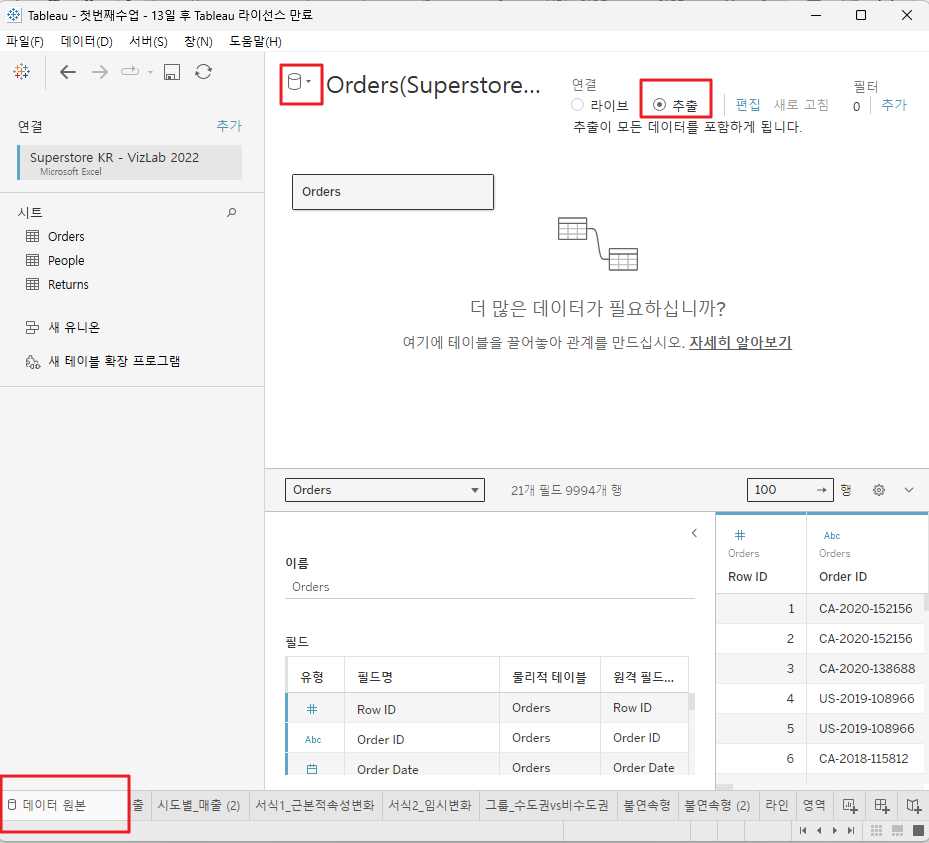Open the data source cylinder icon menu

point(299,82)
